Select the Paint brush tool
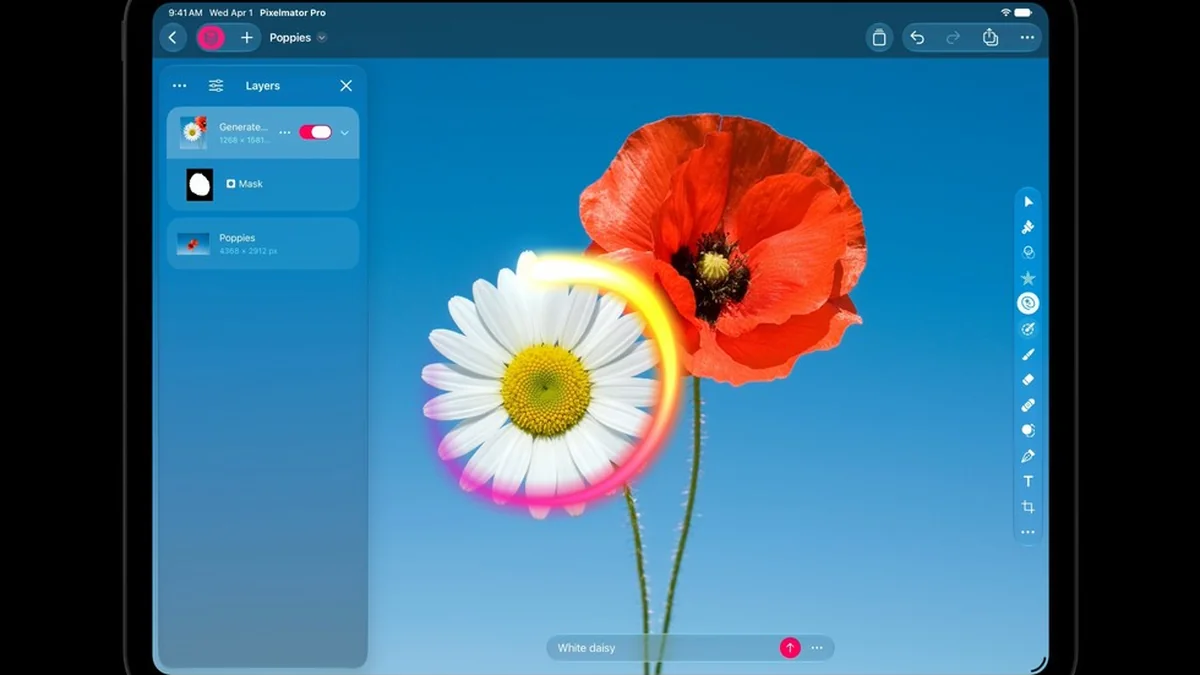 pos(1028,354)
